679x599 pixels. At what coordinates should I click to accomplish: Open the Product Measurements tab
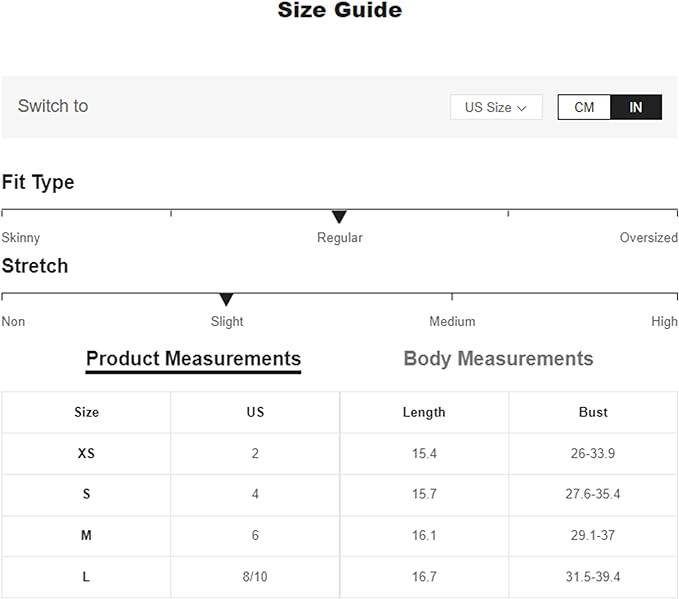click(193, 359)
